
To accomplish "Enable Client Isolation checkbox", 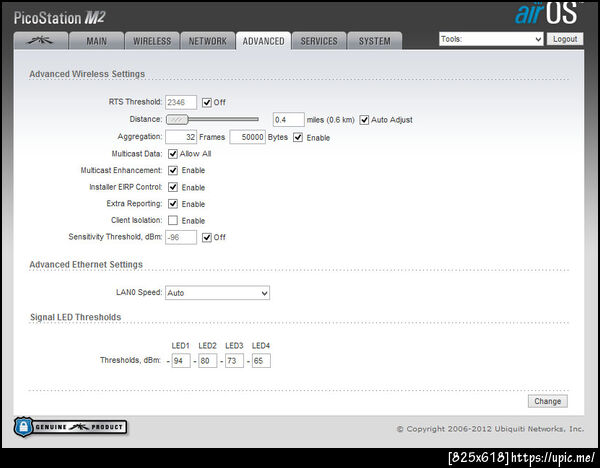I will click(x=173, y=220).
